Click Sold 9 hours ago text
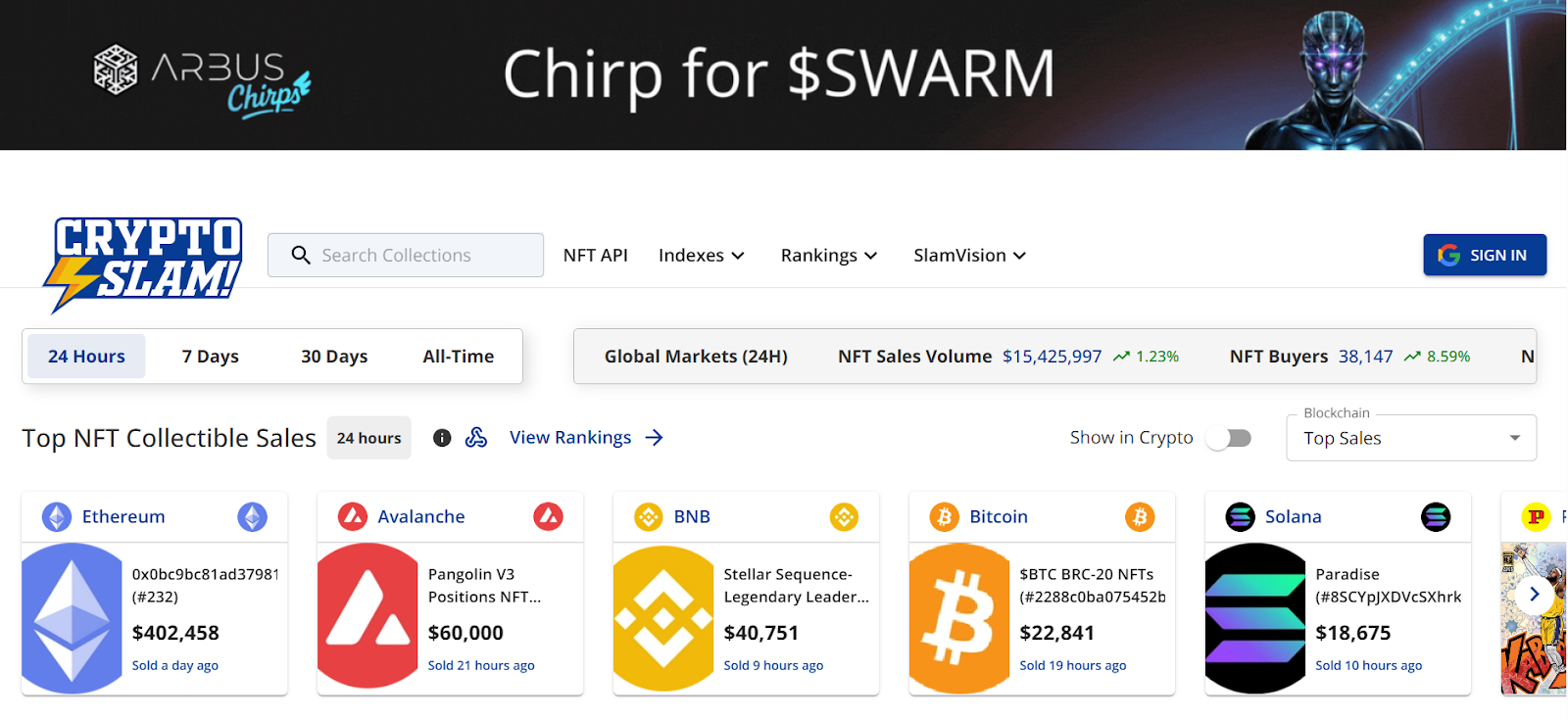The image size is (1568, 720). 773,665
